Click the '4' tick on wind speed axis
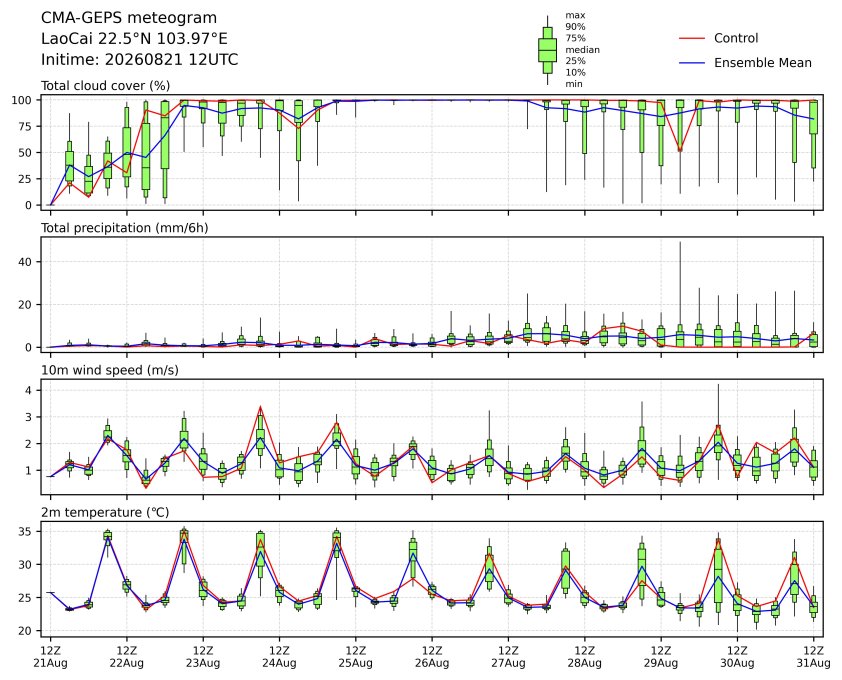 [x=30, y=390]
